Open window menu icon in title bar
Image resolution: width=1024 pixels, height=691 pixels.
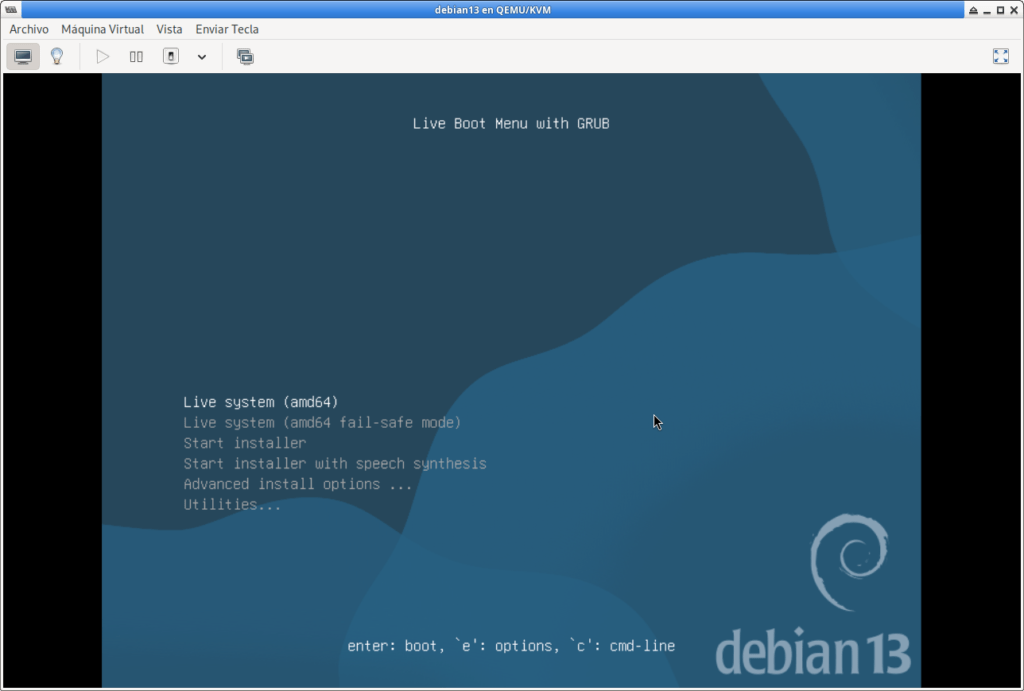point(10,10)
